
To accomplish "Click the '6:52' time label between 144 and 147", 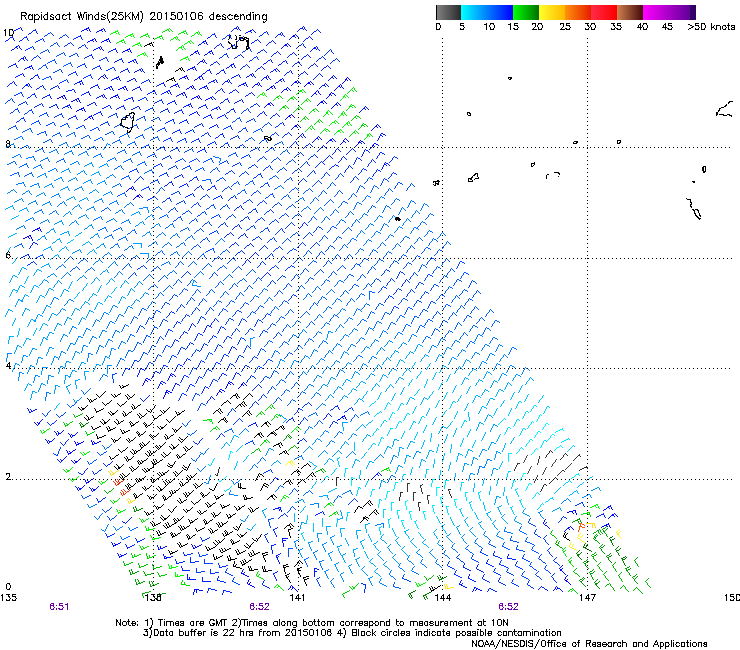I will pyautogui.click(x=508, y=607).
